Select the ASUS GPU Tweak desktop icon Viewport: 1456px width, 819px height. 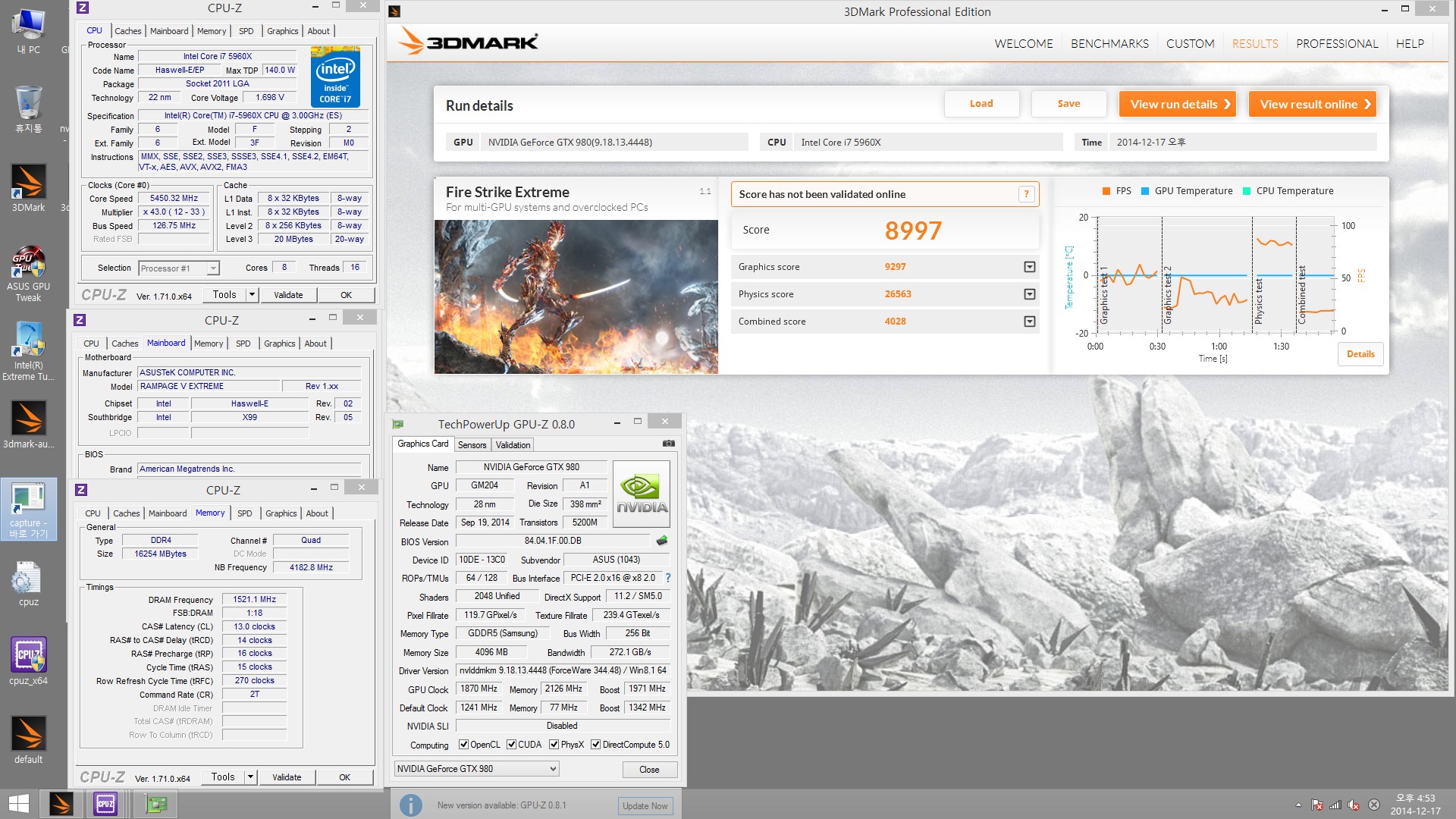click(x=29, y=274)
